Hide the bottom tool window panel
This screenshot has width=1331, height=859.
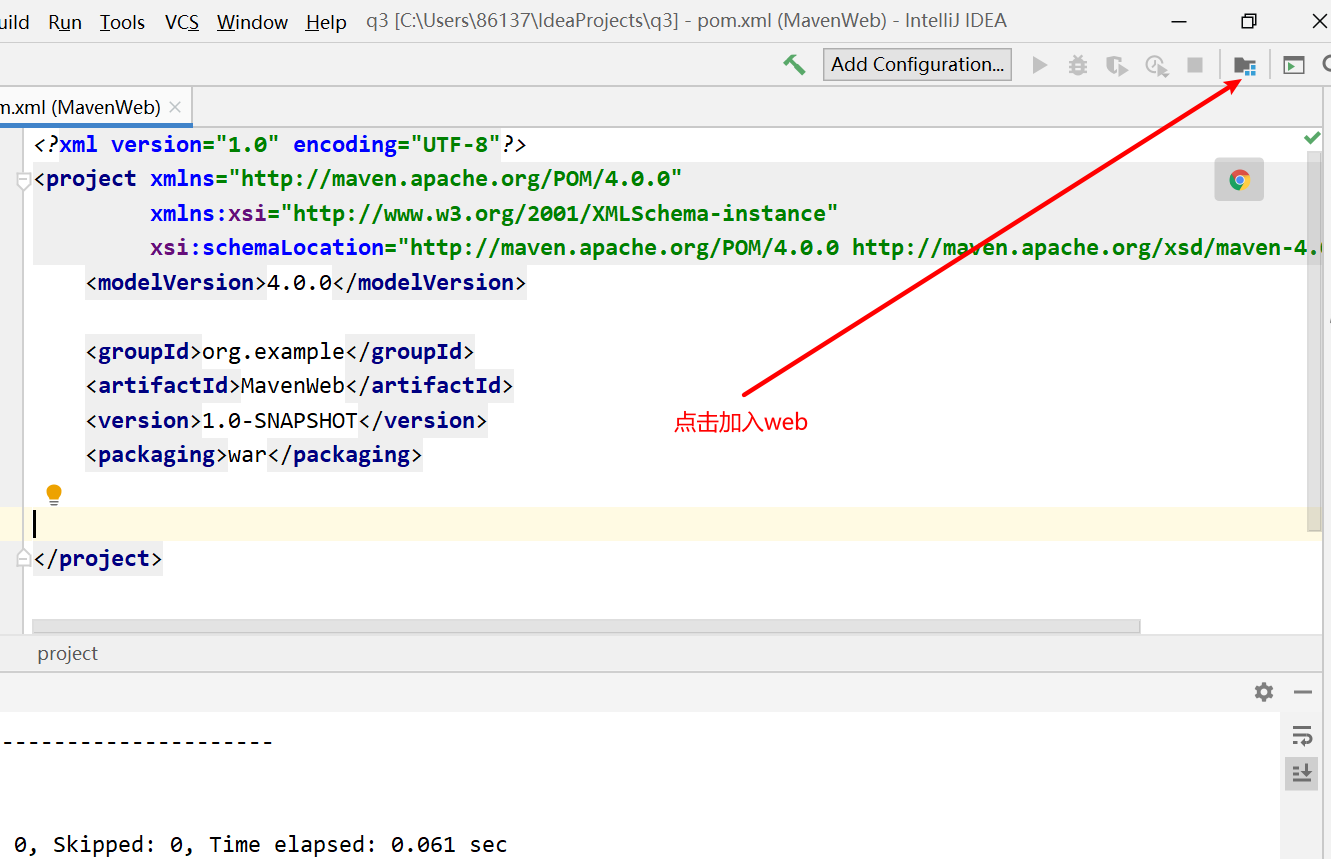click(x=1302, y=692)
